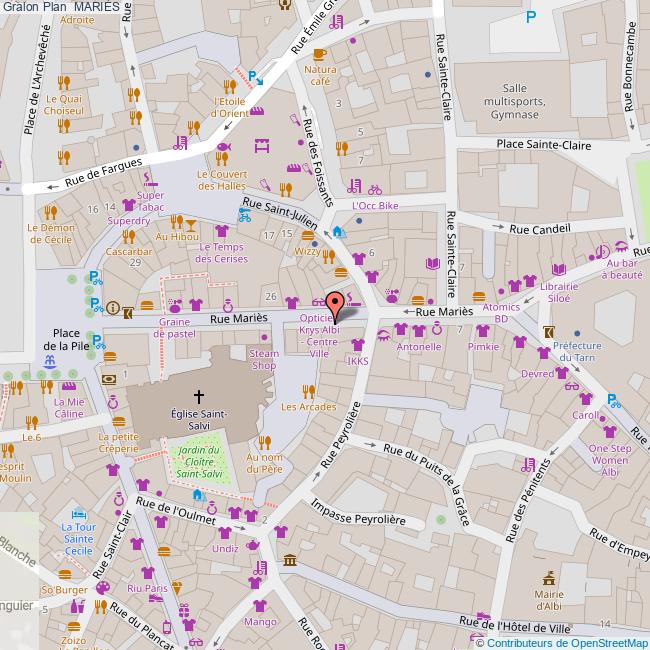The image size is (650, 650).
Task: Click the Super Tabac smoking icon
Action: pyautogui.click(x=149, y=180)
